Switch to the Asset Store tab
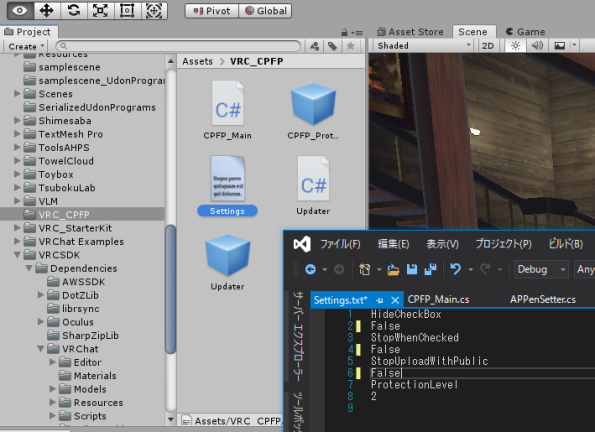The height and width of the screenshot is (432, 595). point(410,32)
